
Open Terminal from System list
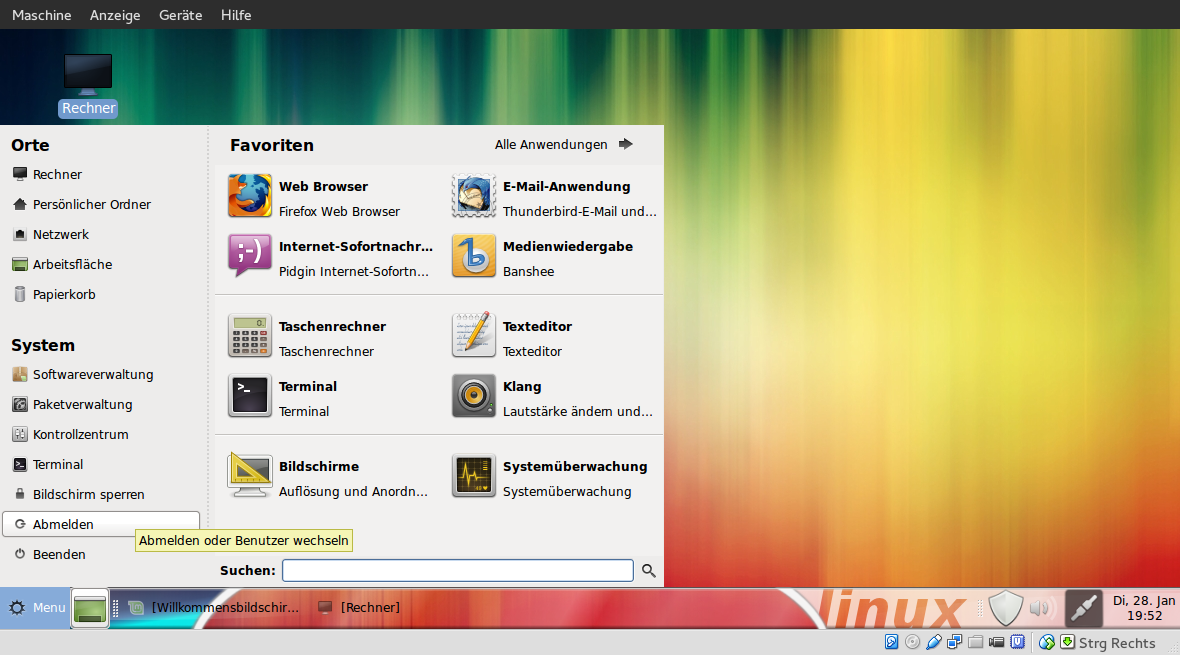[x=102, y=465]
